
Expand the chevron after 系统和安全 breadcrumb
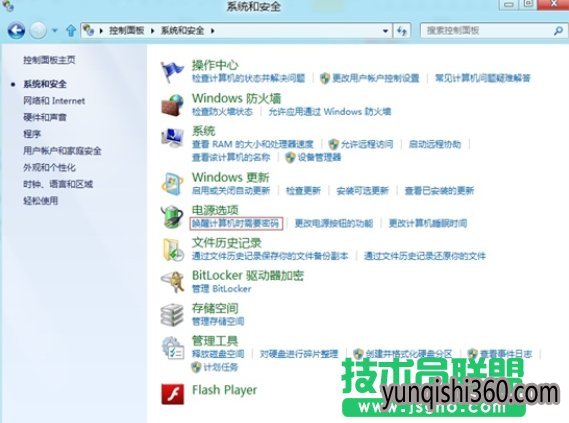[x=213, y=31]
